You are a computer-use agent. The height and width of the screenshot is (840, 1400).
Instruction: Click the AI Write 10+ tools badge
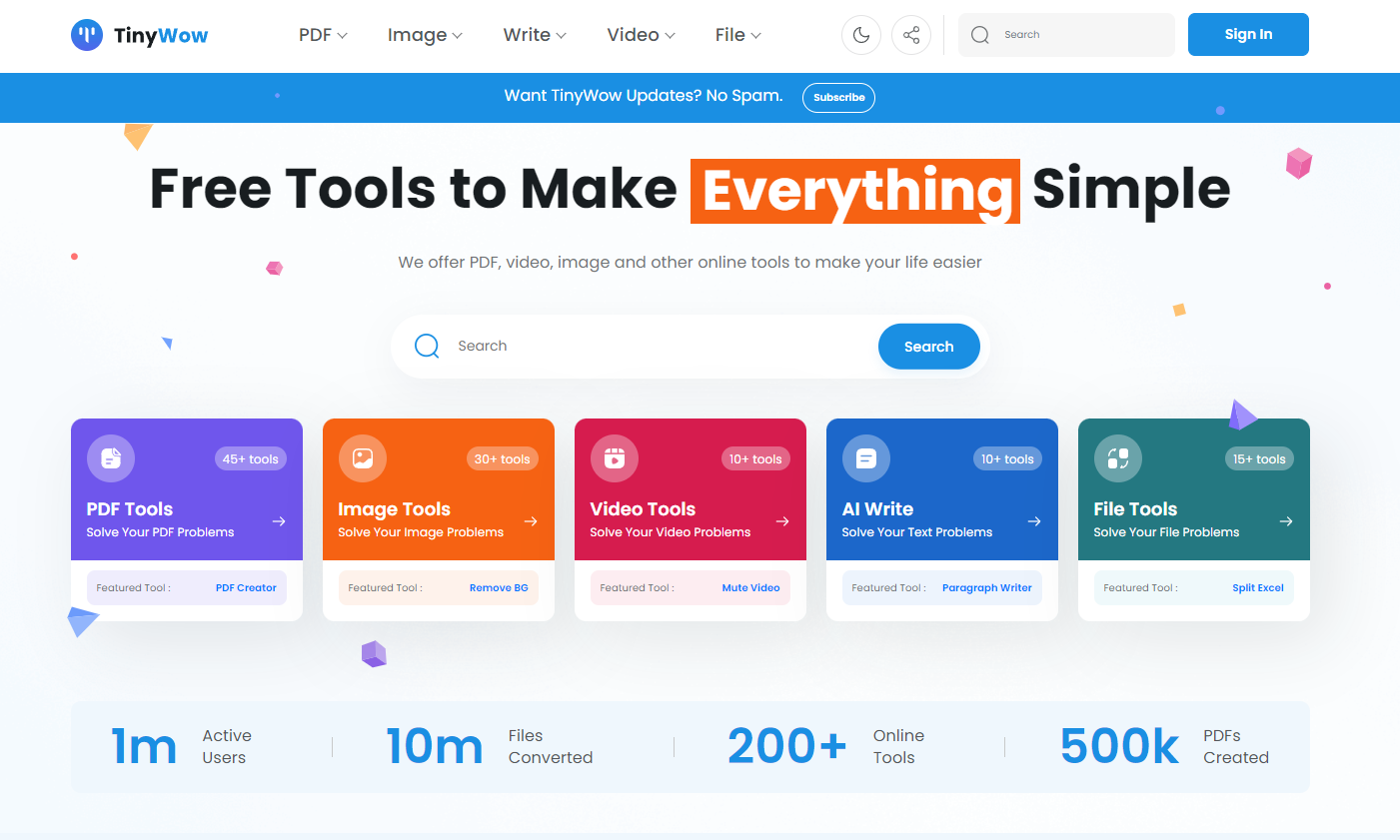coord(1007,459)
